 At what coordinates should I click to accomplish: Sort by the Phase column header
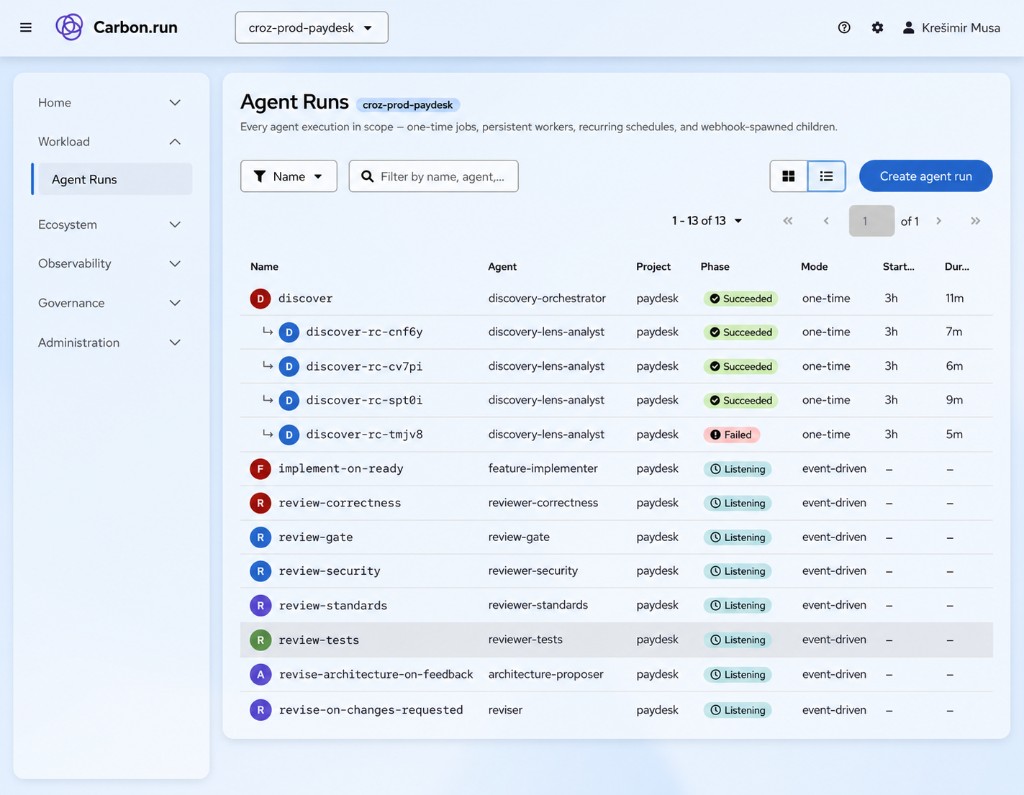point(715,267)
